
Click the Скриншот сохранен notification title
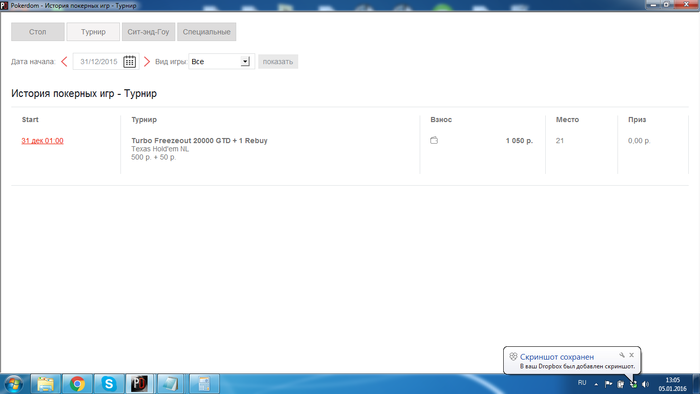(557, 357)
